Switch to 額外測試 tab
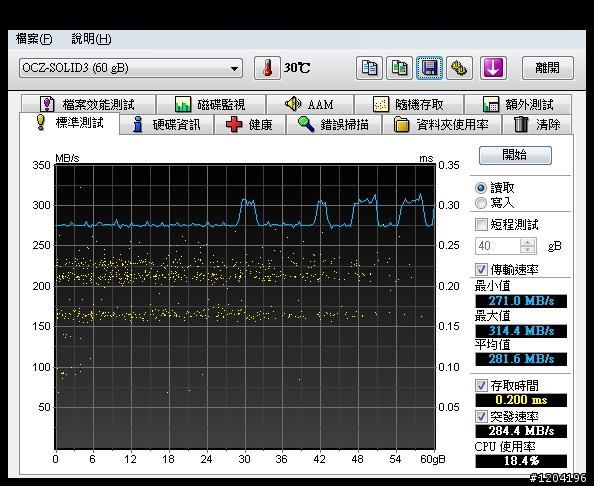 tap(518, 104)
